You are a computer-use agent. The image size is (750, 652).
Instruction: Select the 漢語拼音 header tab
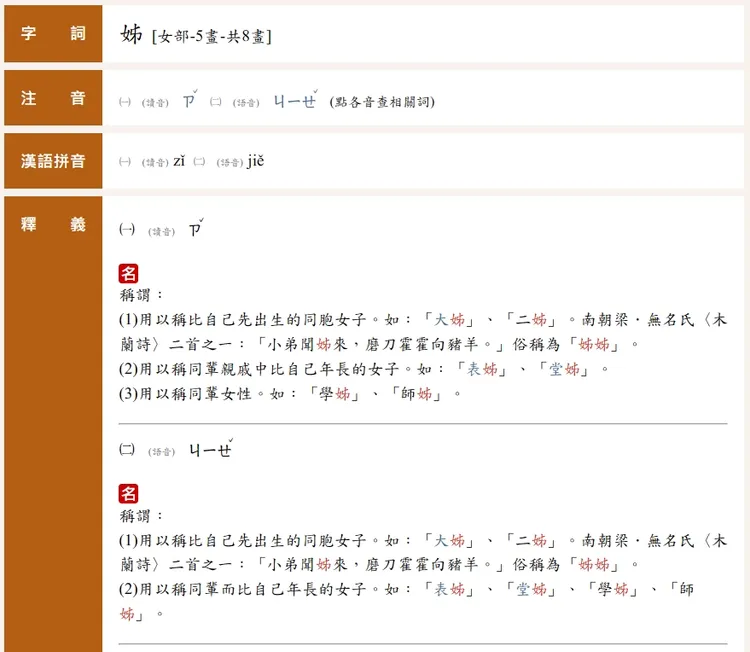(53, 161)
